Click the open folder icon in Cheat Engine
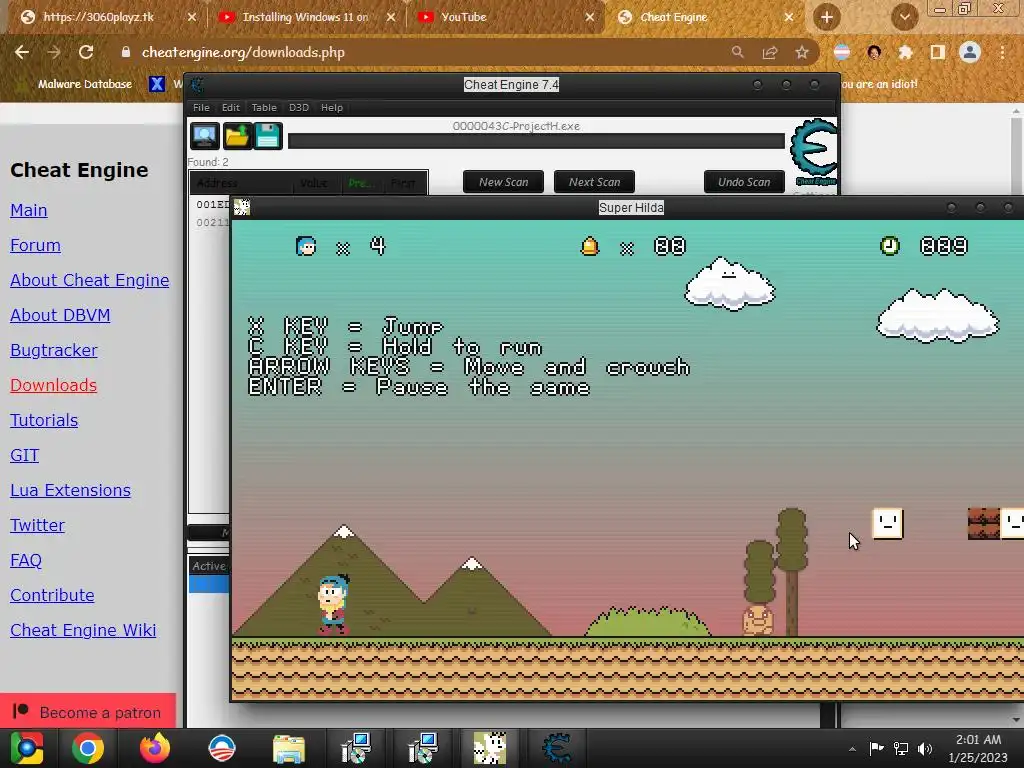This screenshot has width=1024, height=768. [236, 136]
